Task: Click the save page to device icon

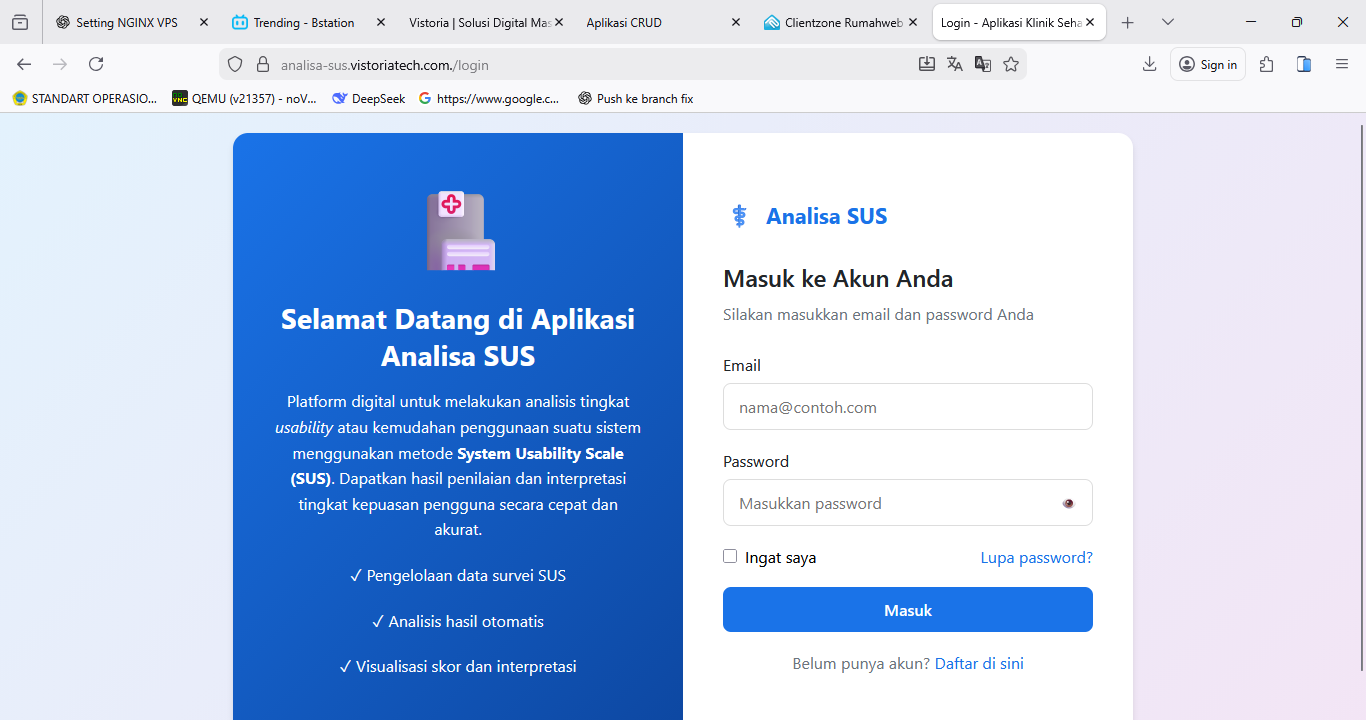Action: 927,63
